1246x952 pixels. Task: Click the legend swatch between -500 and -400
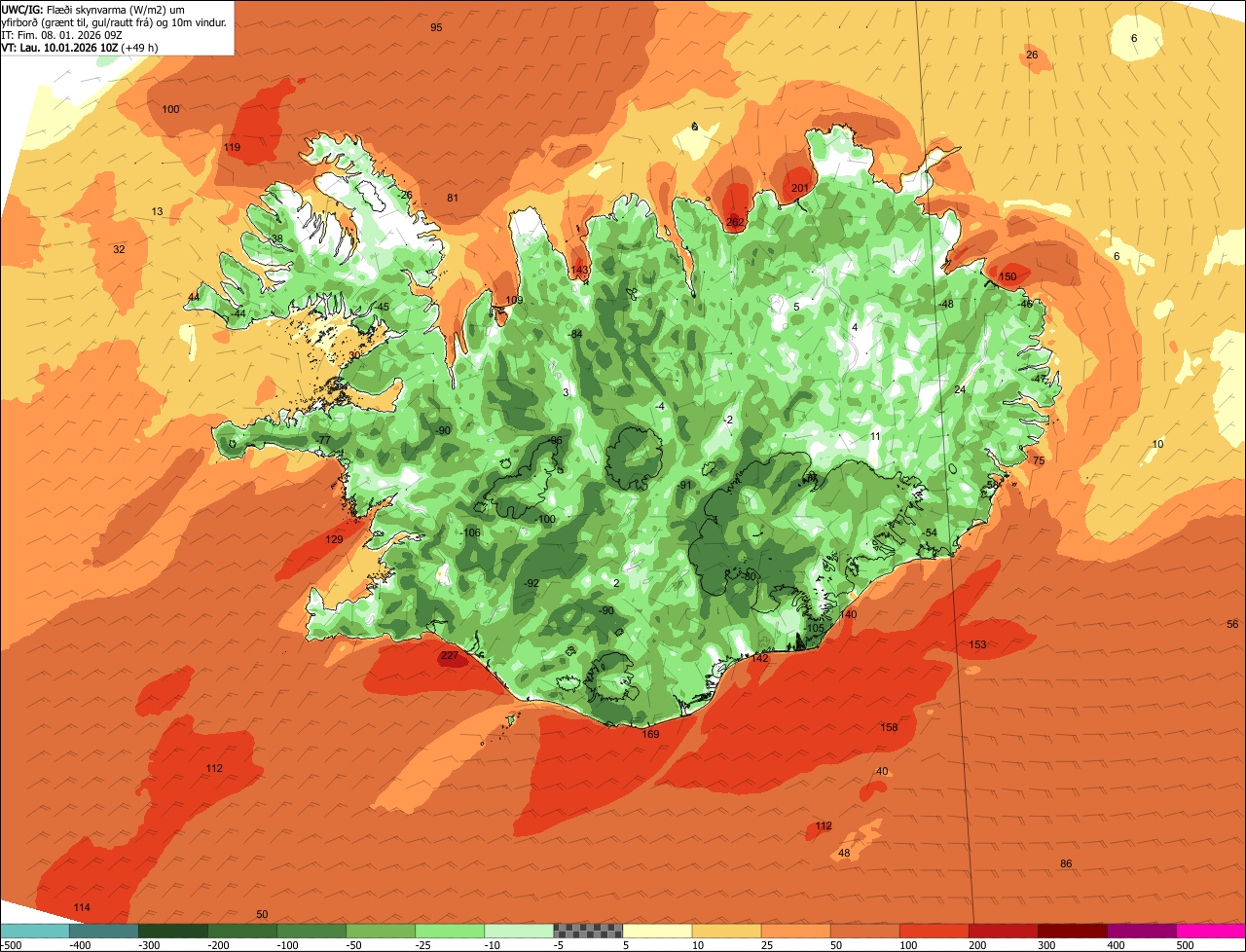[x=34, y=931]
